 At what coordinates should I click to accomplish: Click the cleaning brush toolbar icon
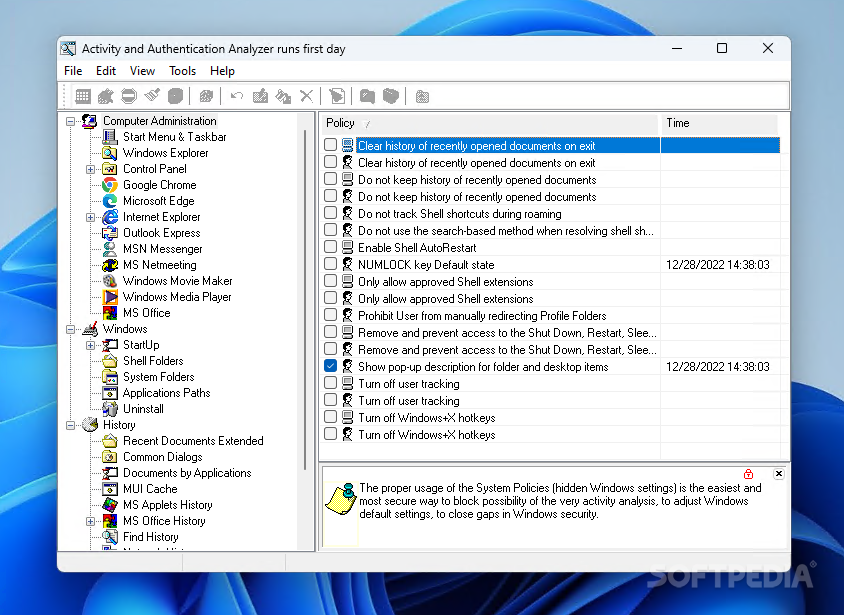(x=152, y=96)
